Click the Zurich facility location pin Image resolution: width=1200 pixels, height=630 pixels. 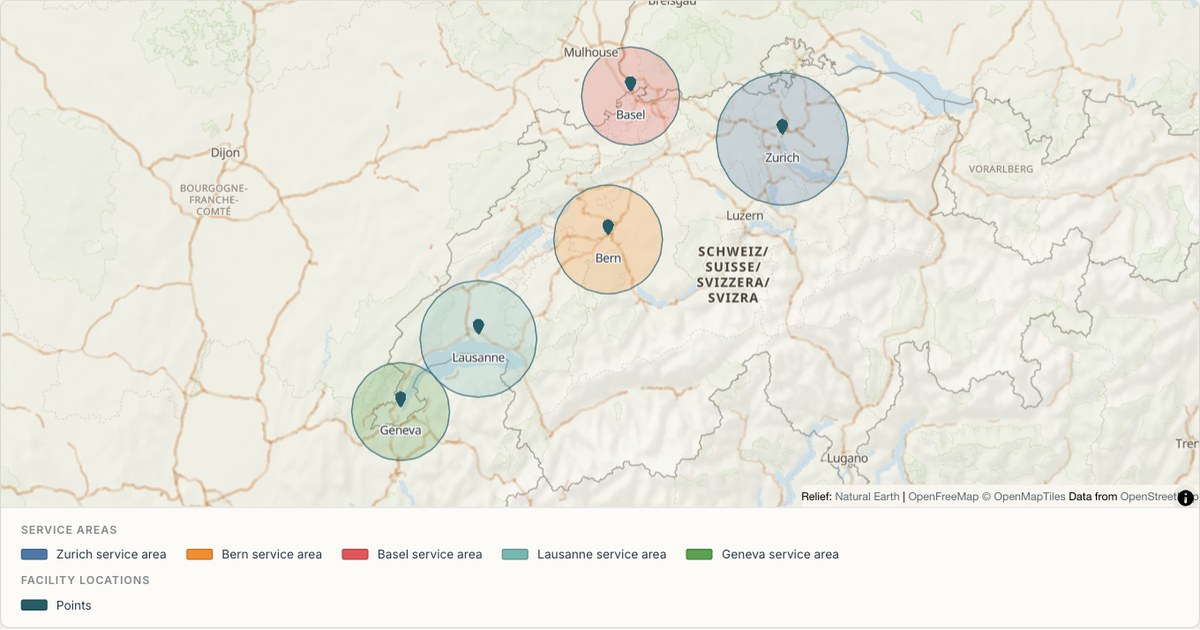(782, 127)
